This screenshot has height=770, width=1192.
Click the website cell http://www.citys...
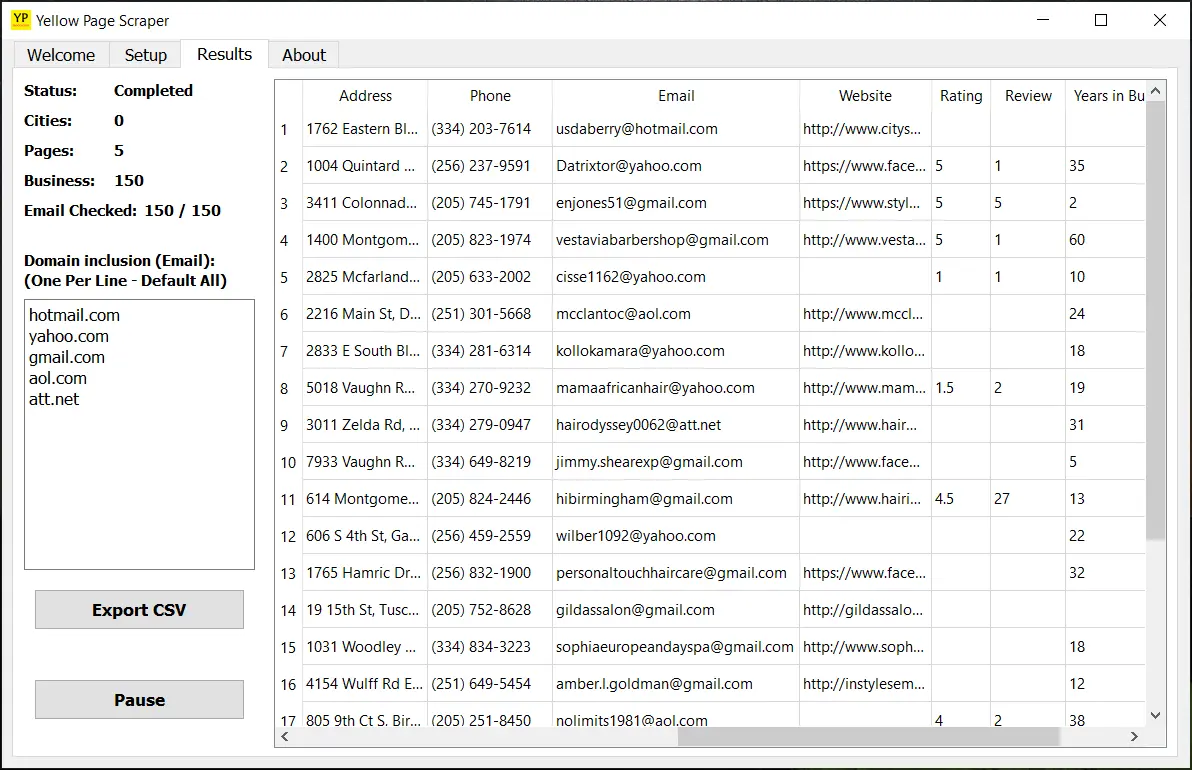pyautogui.click(x=865, y=129)
